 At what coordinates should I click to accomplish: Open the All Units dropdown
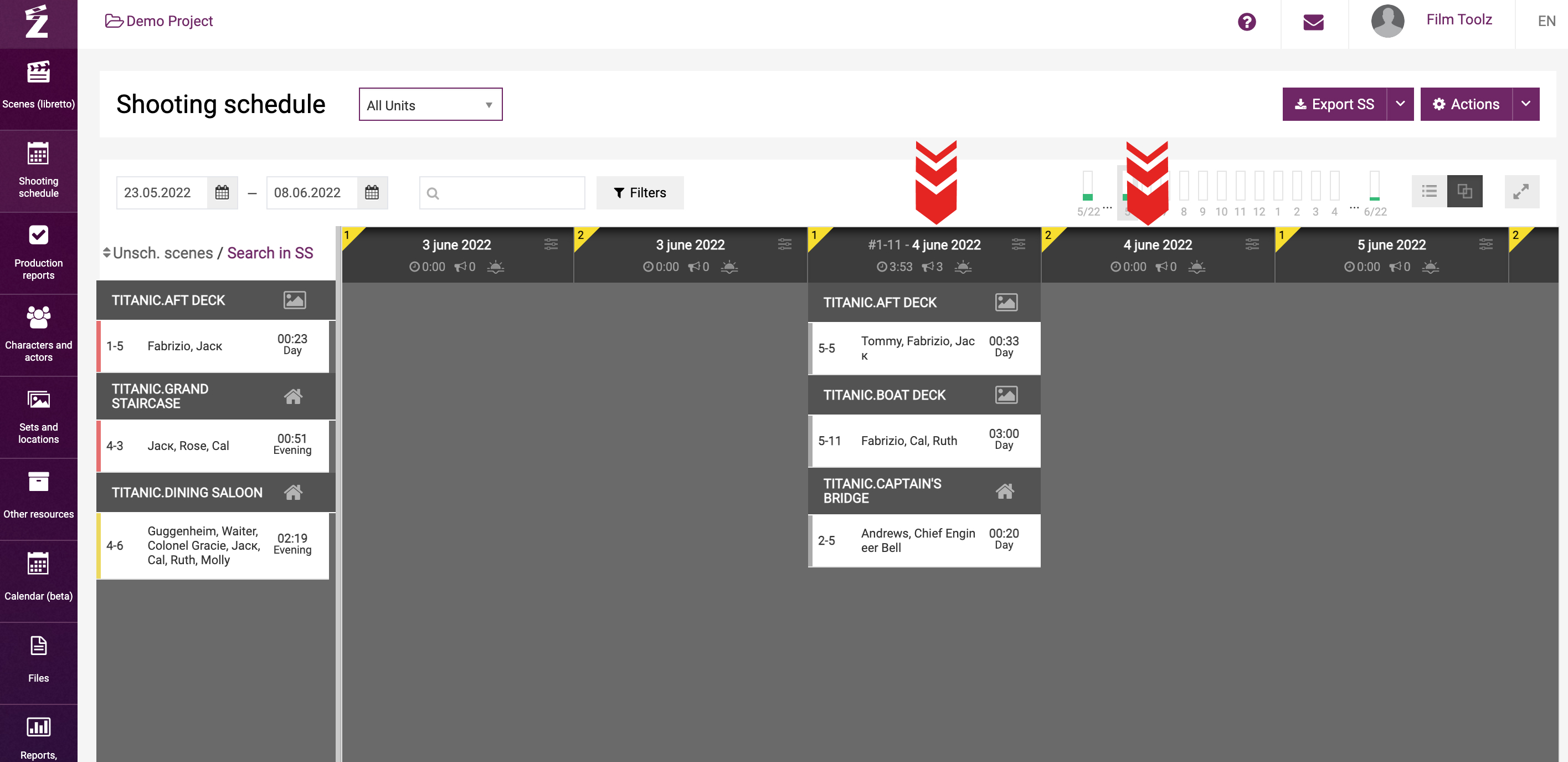[x=430, y=105]
